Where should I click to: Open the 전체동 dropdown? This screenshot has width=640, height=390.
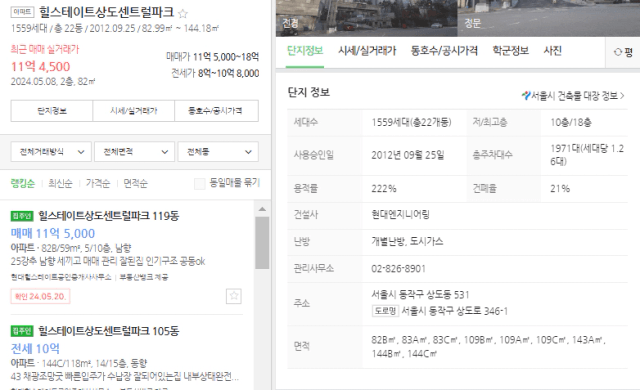click(x=218, y=152)
